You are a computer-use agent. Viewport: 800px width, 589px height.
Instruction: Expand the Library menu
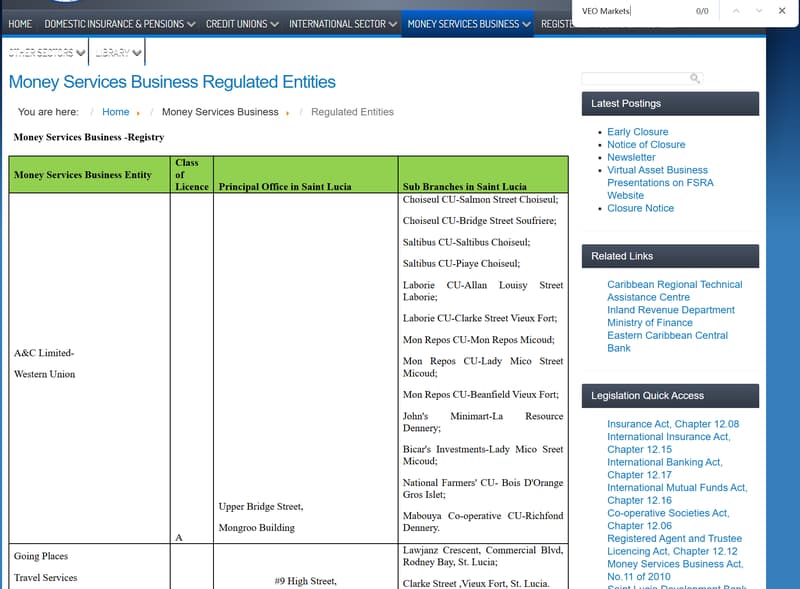(x=118, y=53)
